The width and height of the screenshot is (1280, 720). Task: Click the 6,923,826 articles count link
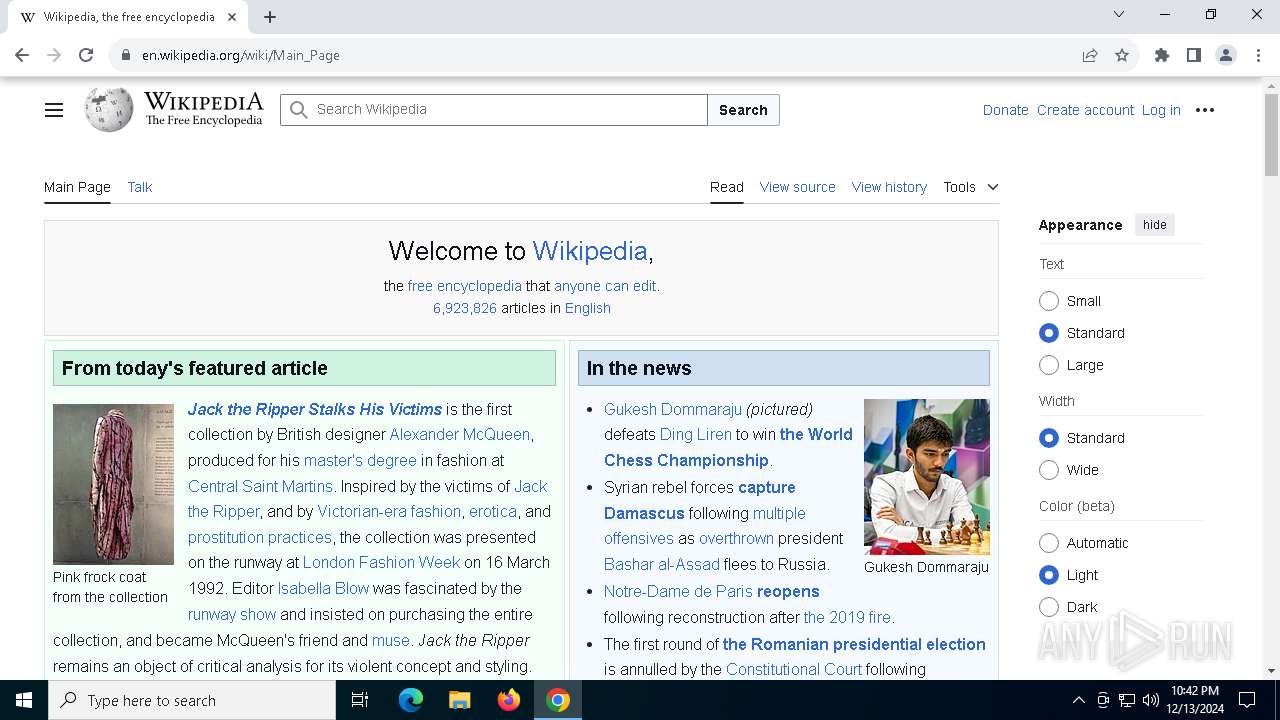[x=465, y=308]
